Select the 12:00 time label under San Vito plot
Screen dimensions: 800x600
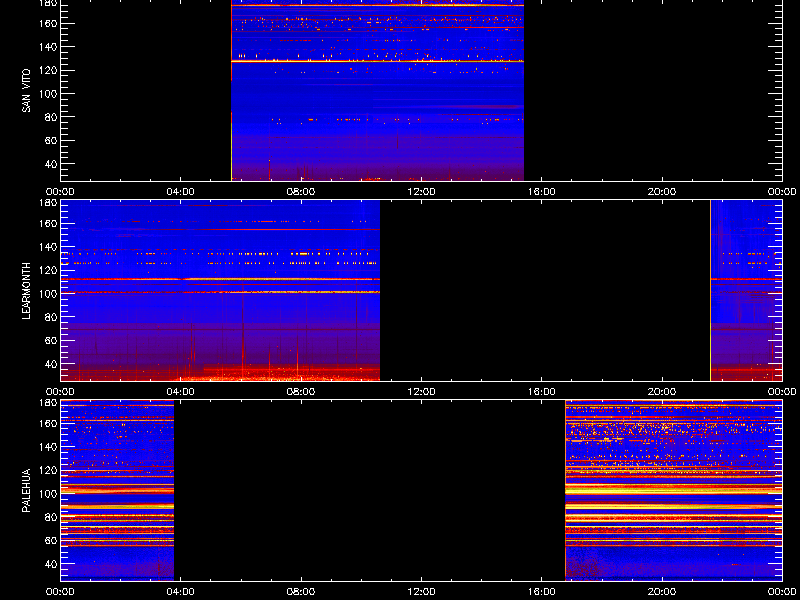tap(421, 192)
